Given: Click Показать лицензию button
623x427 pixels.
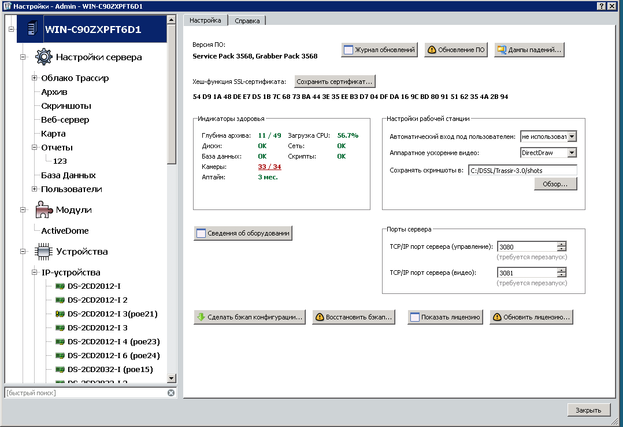Looking at the screenshot, I should coord(445,317).
